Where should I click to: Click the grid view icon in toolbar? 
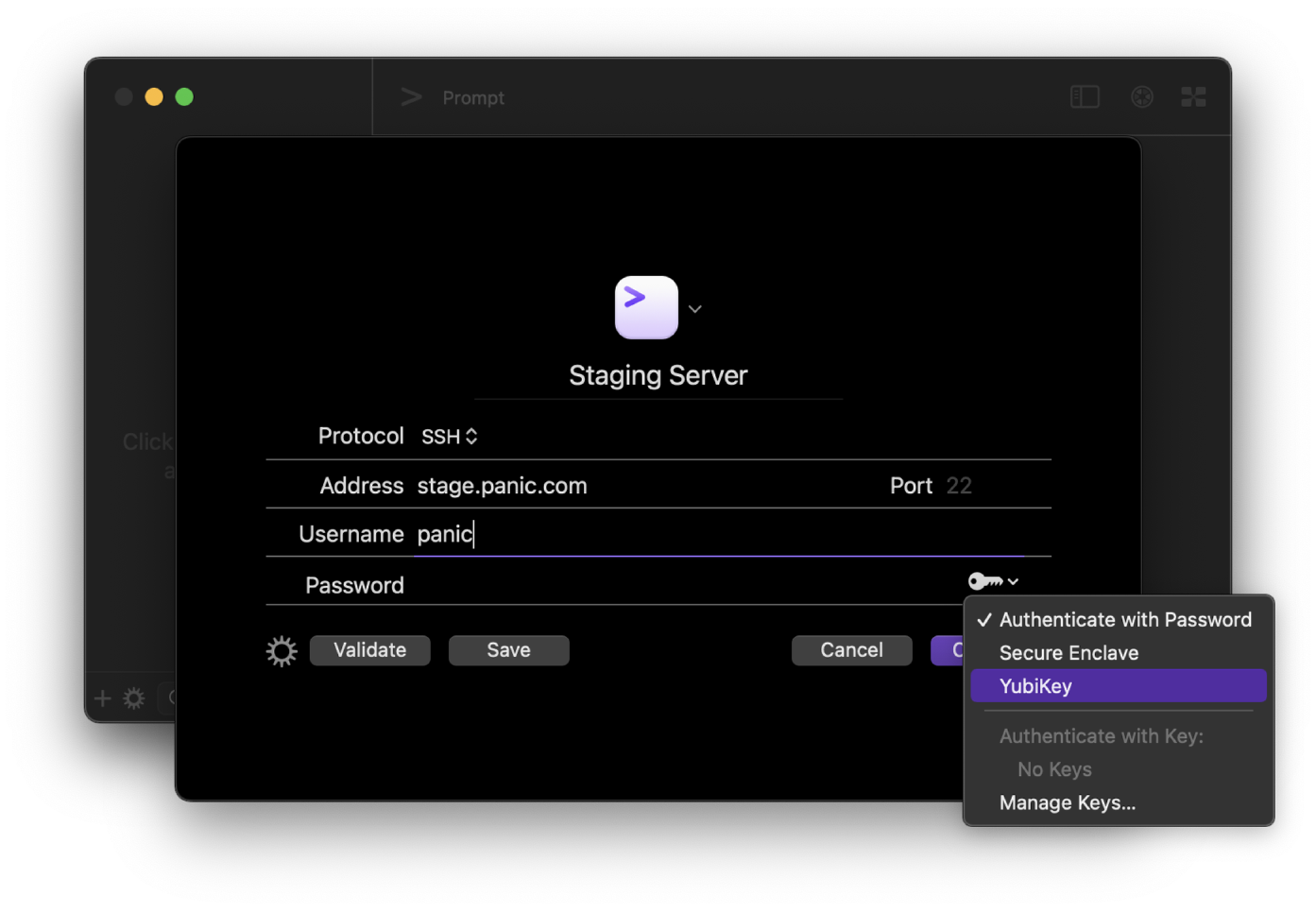(1194, 96)
